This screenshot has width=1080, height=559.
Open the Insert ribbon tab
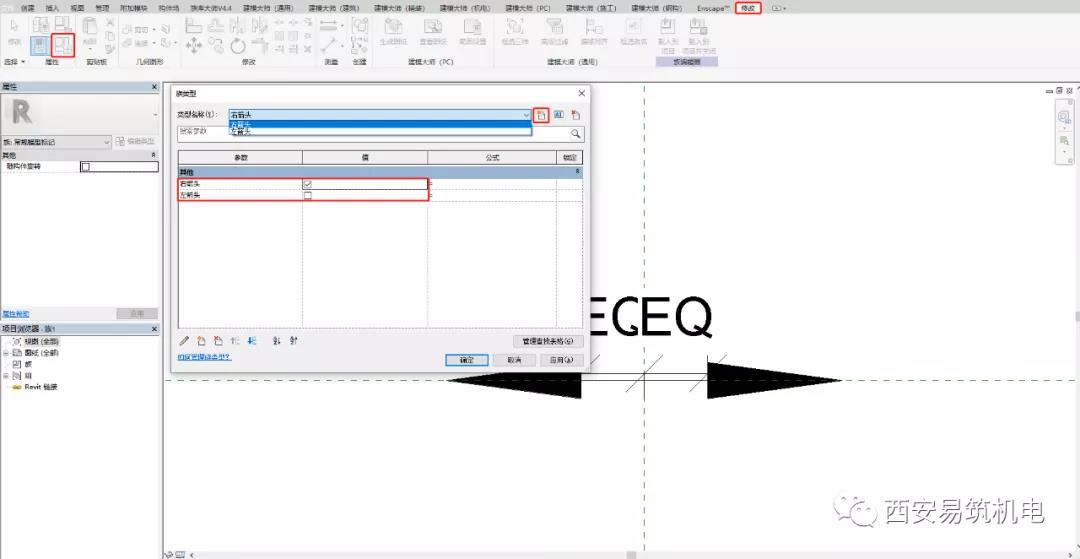(52, 8)
